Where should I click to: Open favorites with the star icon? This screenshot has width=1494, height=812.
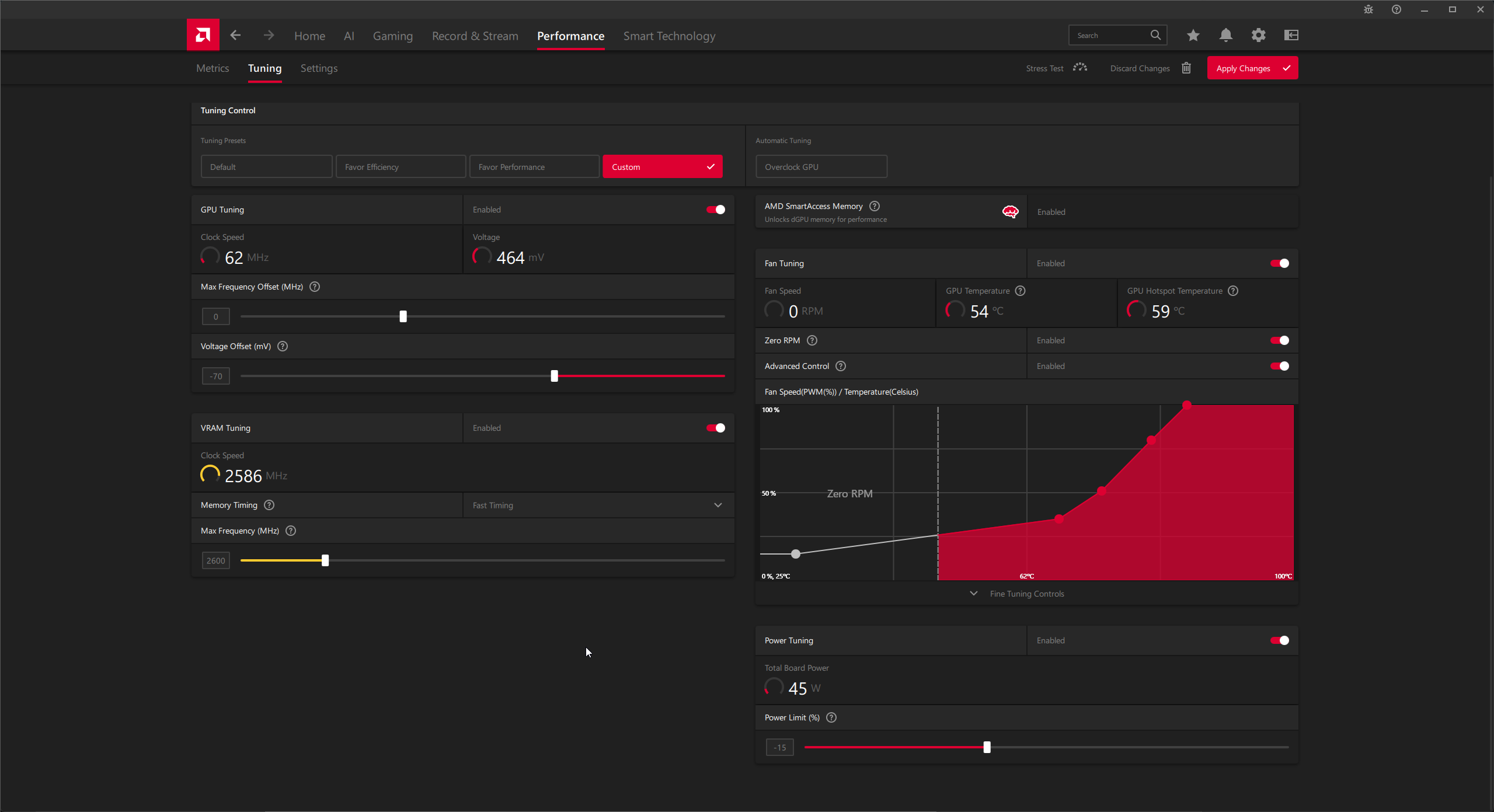(x=1193, y=35)
